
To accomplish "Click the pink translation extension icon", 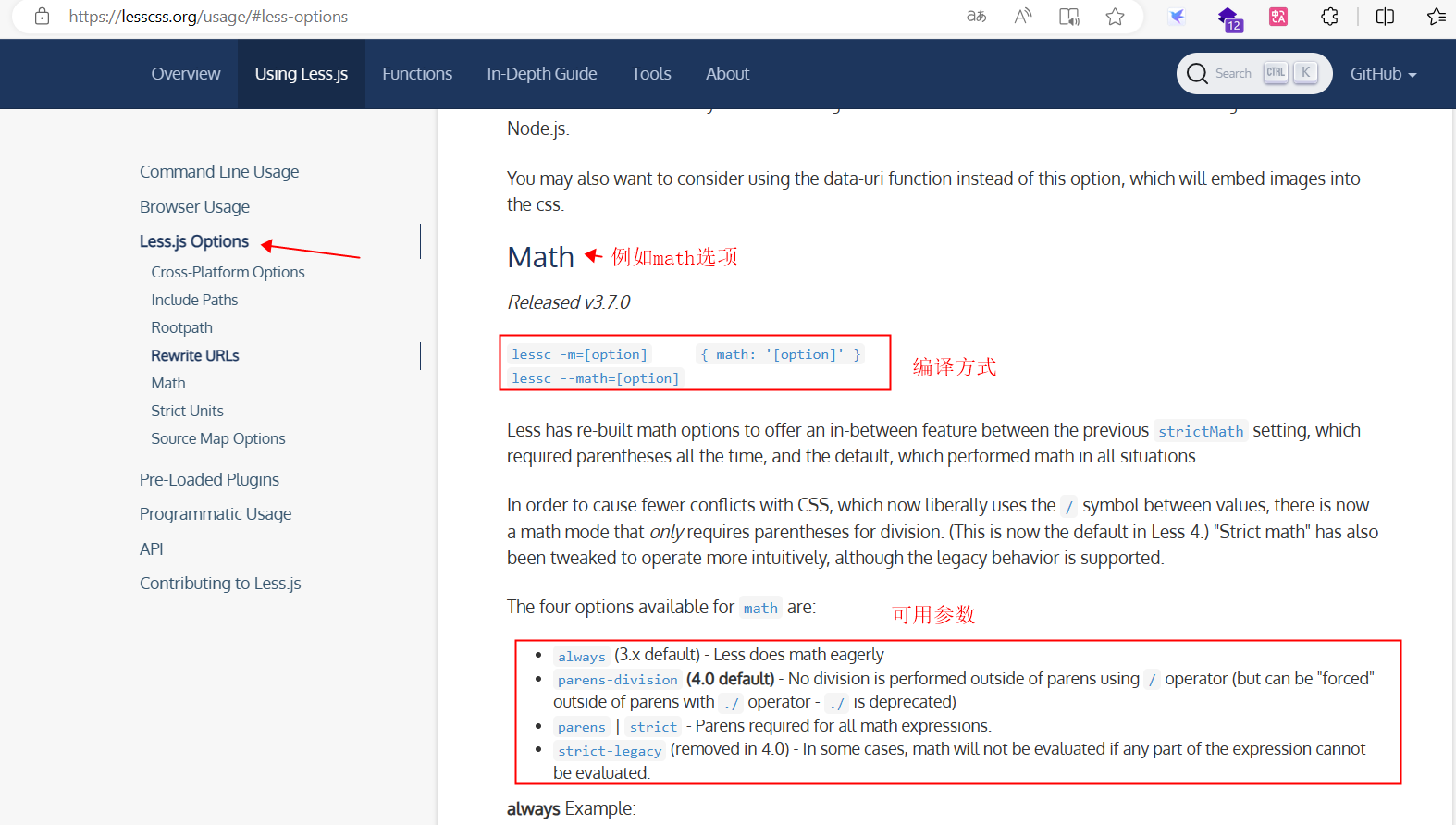I will pyautogui.click(x=1278, y=17).
